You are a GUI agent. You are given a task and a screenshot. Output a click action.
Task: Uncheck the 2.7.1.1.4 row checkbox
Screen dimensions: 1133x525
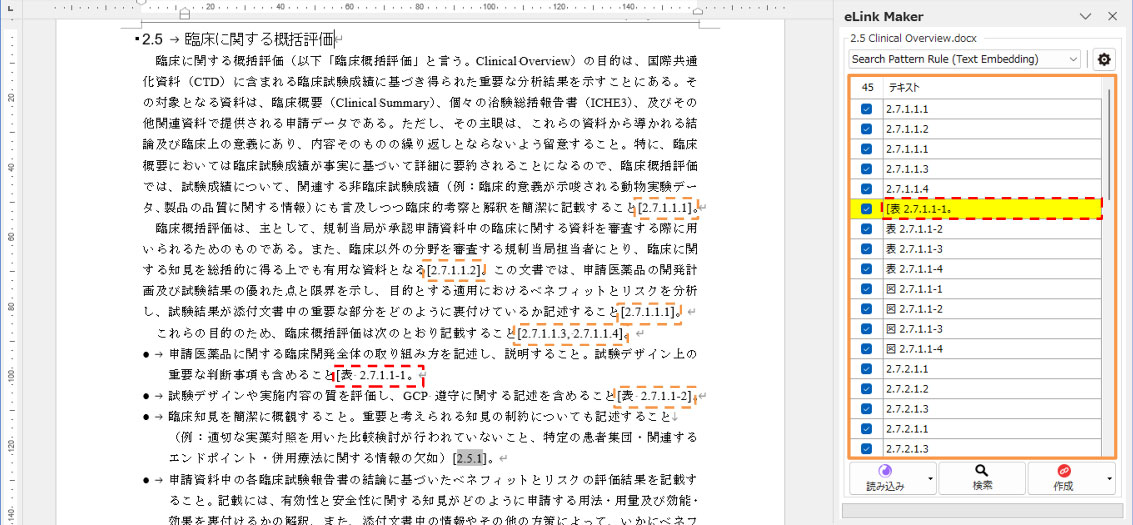[x=866, y=189]
